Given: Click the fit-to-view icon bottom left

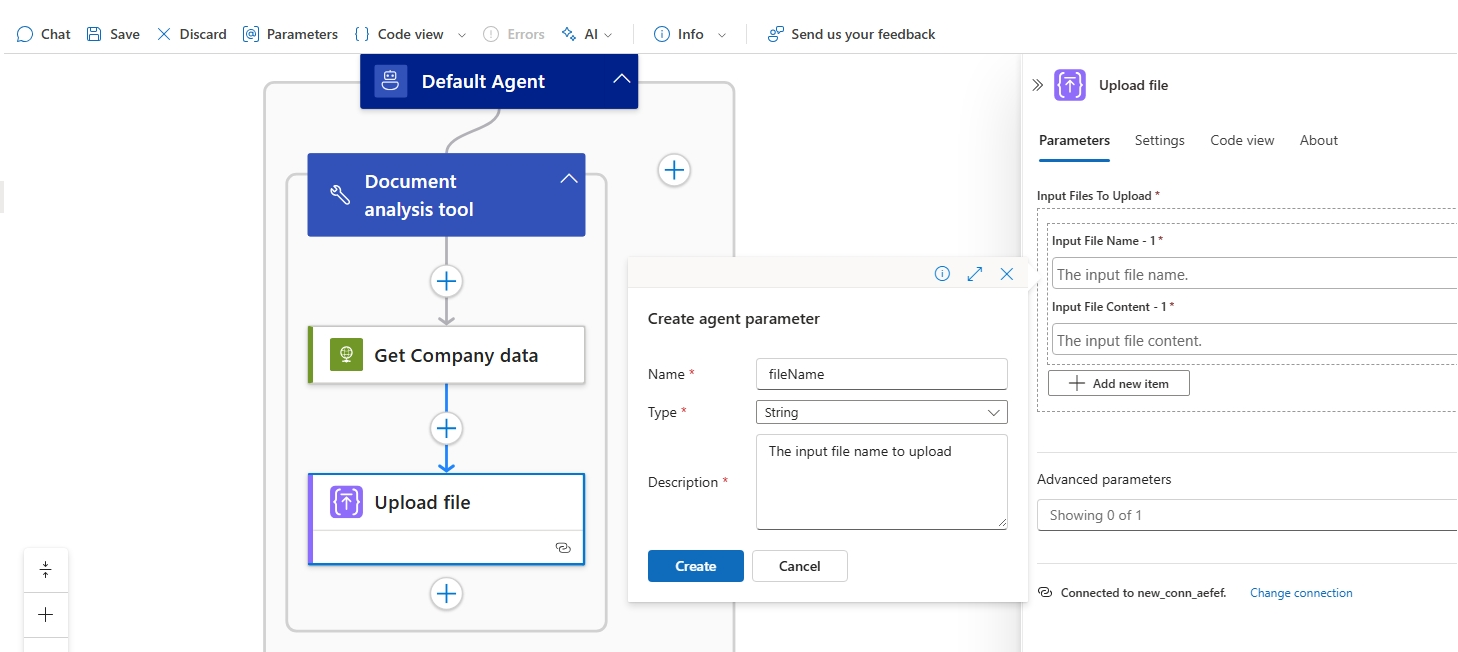Looking at the screenshot, I should click(46, 568).
